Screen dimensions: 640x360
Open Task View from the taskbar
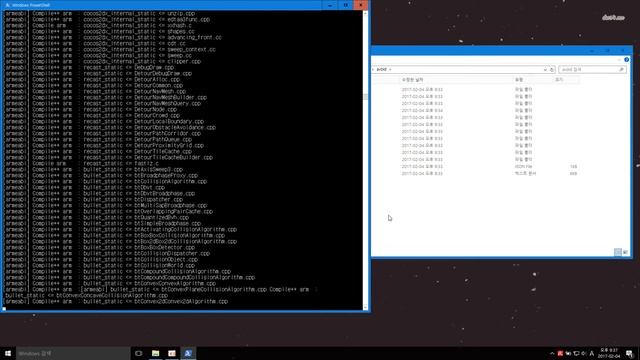(139, 353)
